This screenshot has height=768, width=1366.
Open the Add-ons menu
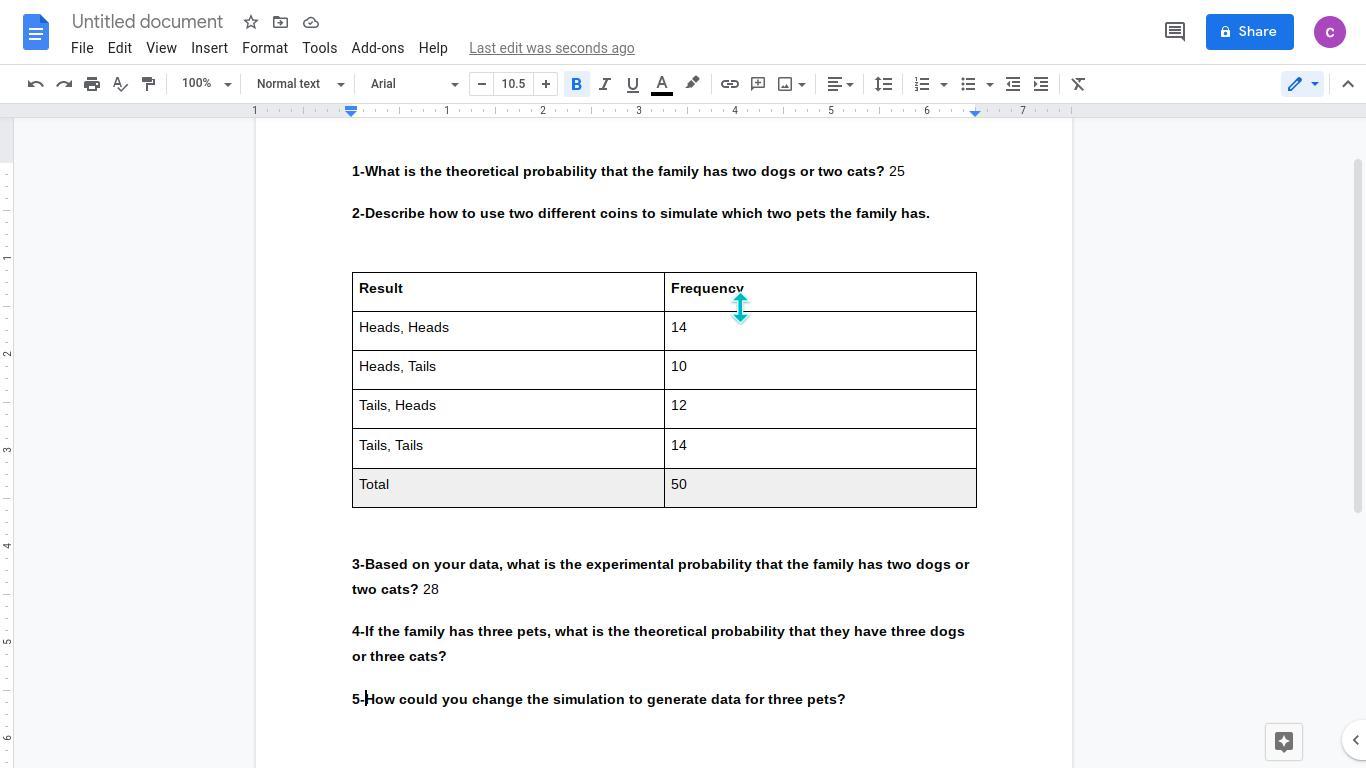377,48
